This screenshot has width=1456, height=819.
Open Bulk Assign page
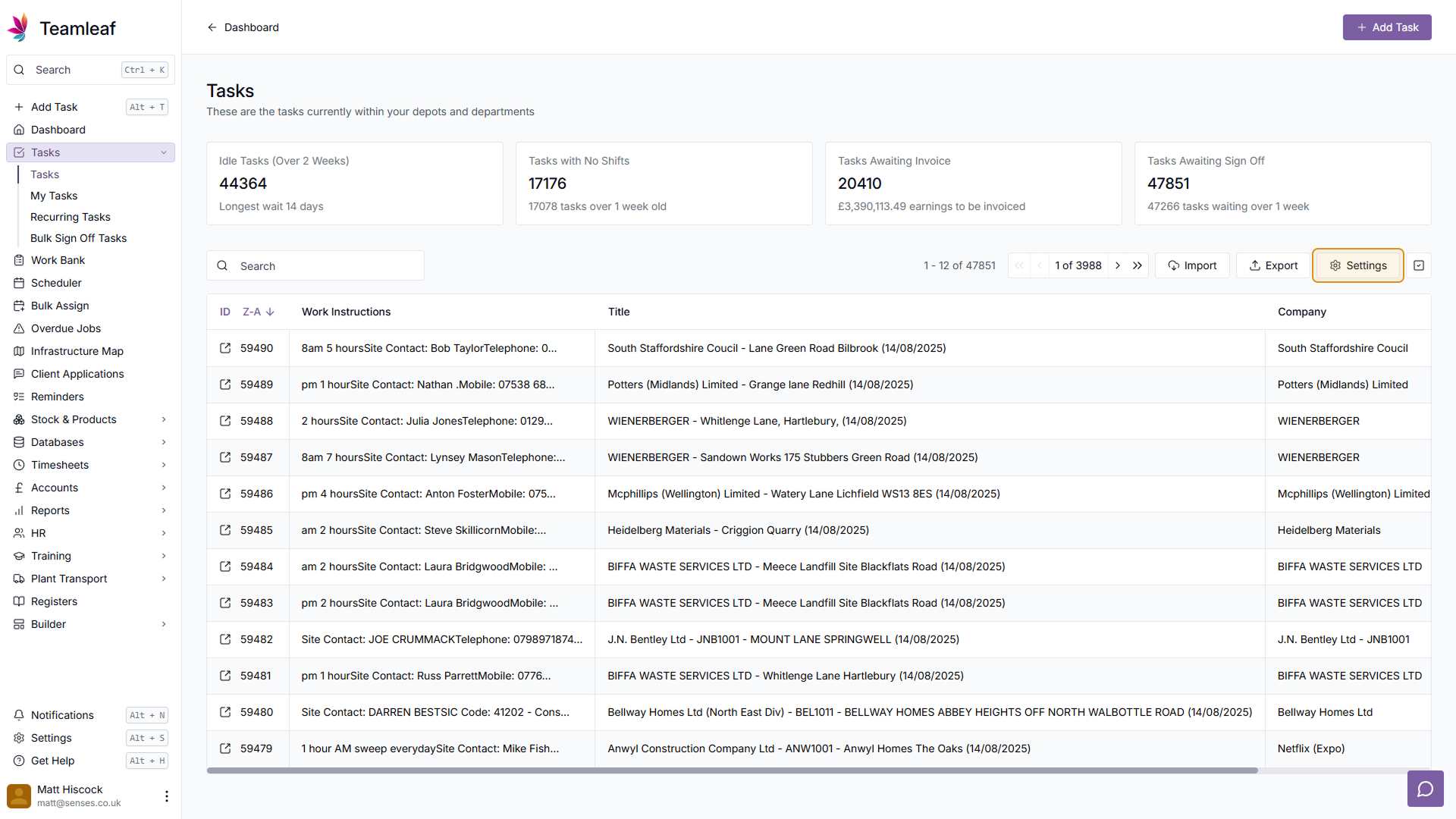click(90, 306)
